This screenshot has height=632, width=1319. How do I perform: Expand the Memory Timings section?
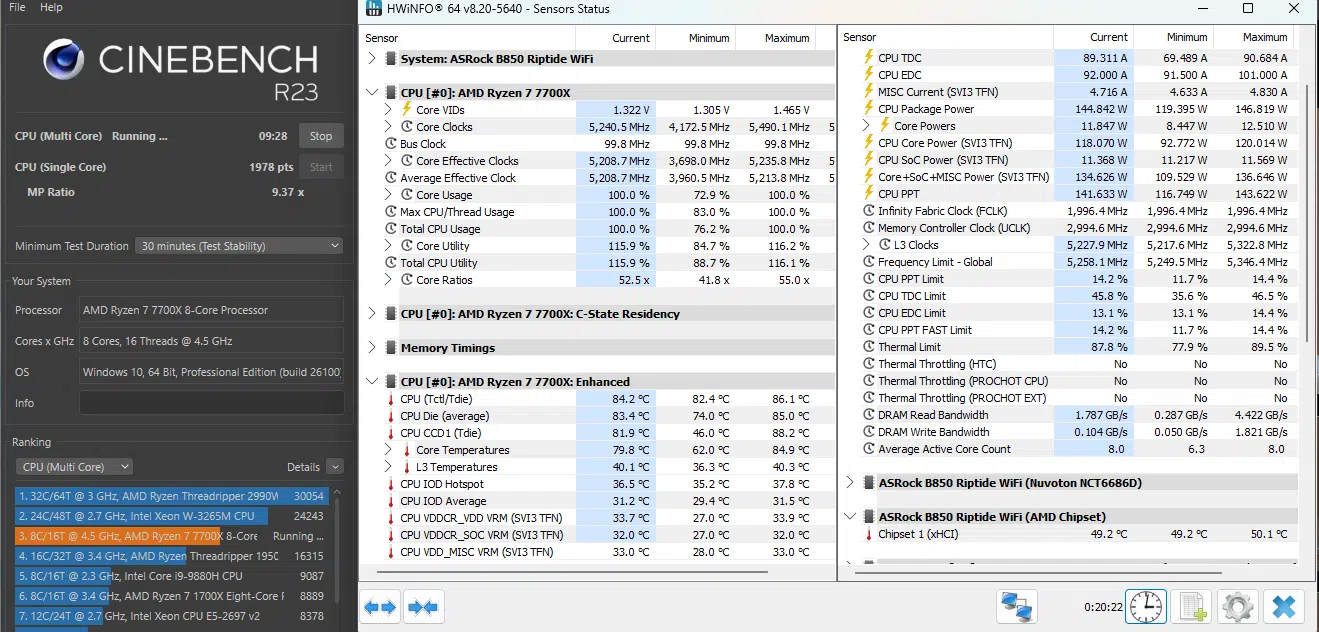[372, 348]
